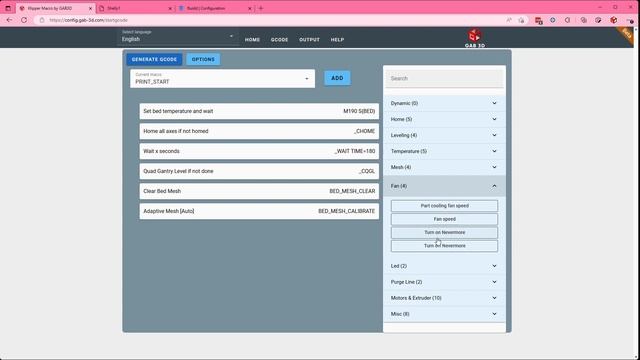Close the Klipper Macro by GAB3D tab
Screen dimensions: 640x360
(90, 8)
